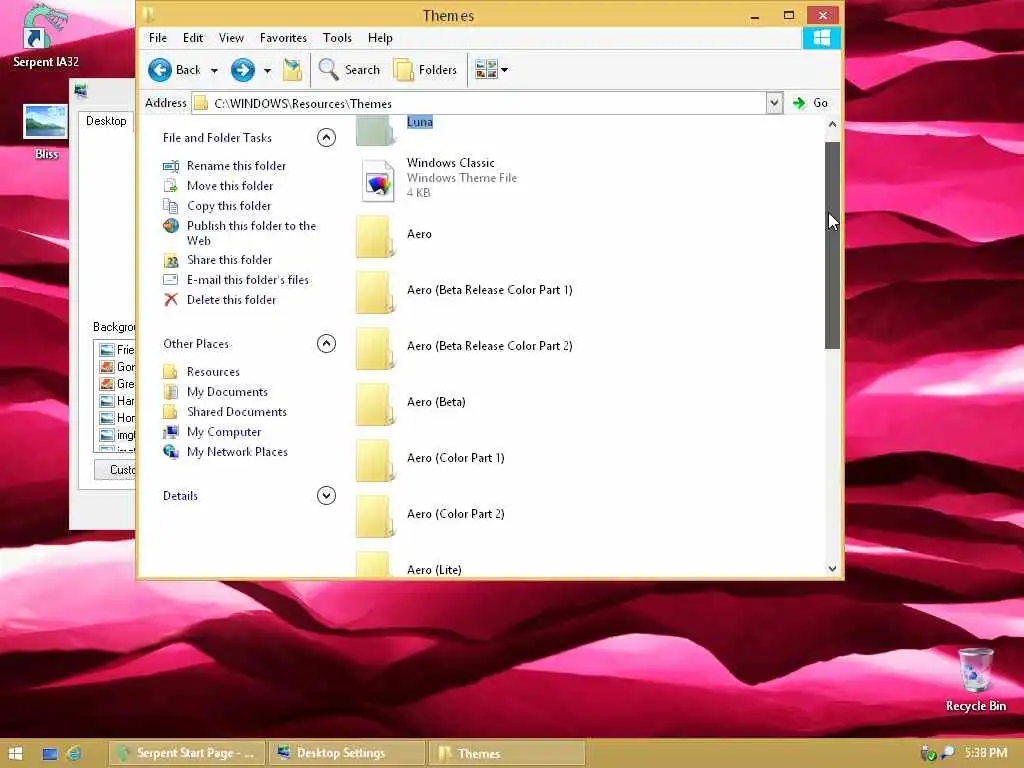Image resolution: width=1024 pixels, height=768 pixels.
Task: Click the address path field
Action: click(x=479, y=103)
